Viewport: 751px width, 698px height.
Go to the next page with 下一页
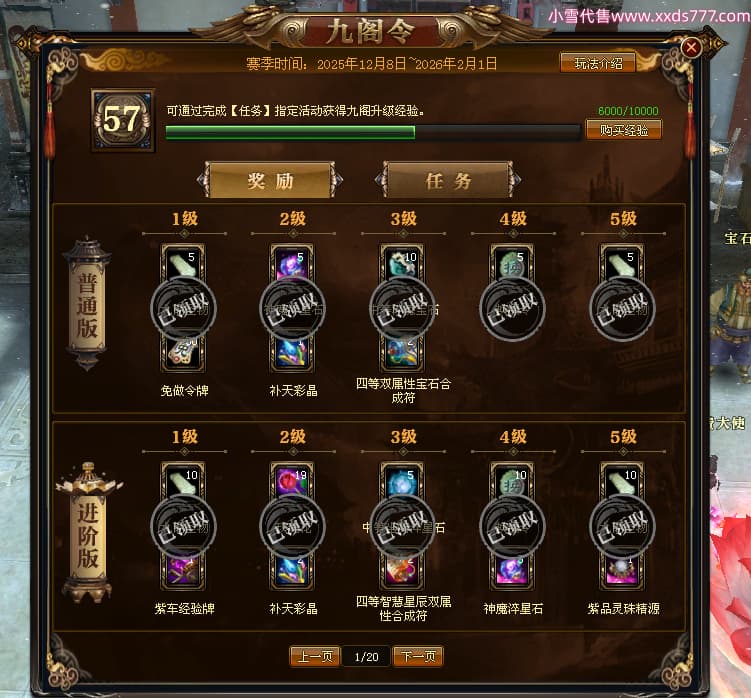(418, 656)
